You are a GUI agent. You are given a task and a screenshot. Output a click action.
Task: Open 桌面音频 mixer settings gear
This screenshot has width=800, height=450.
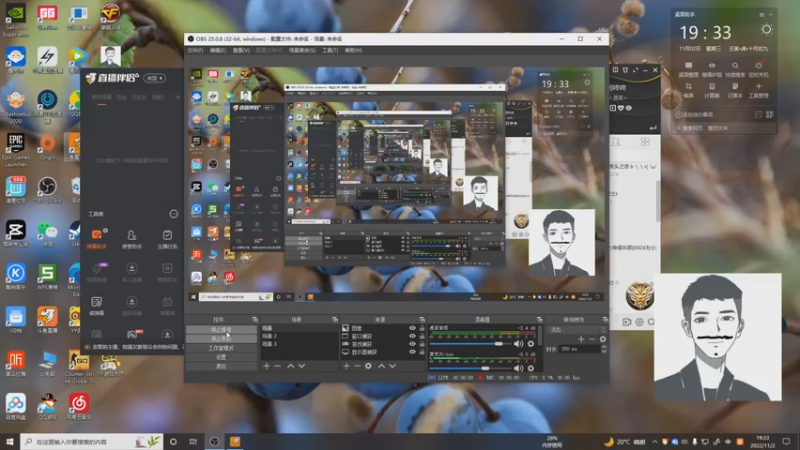coord(531,344)
